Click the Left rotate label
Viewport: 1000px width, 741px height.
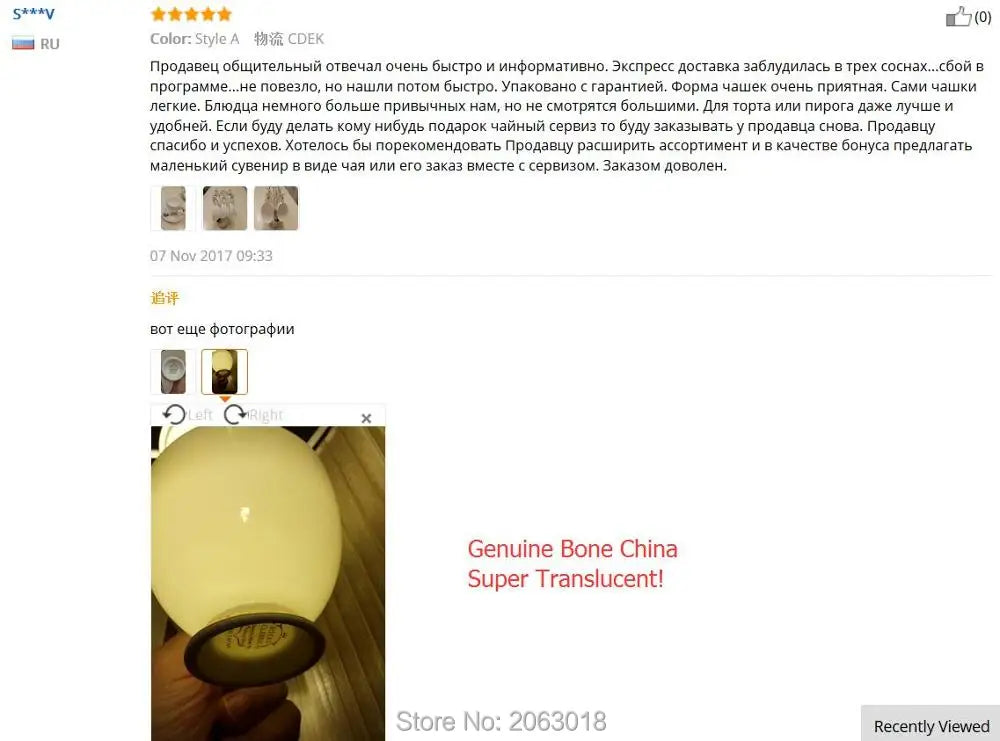[200, 415]
